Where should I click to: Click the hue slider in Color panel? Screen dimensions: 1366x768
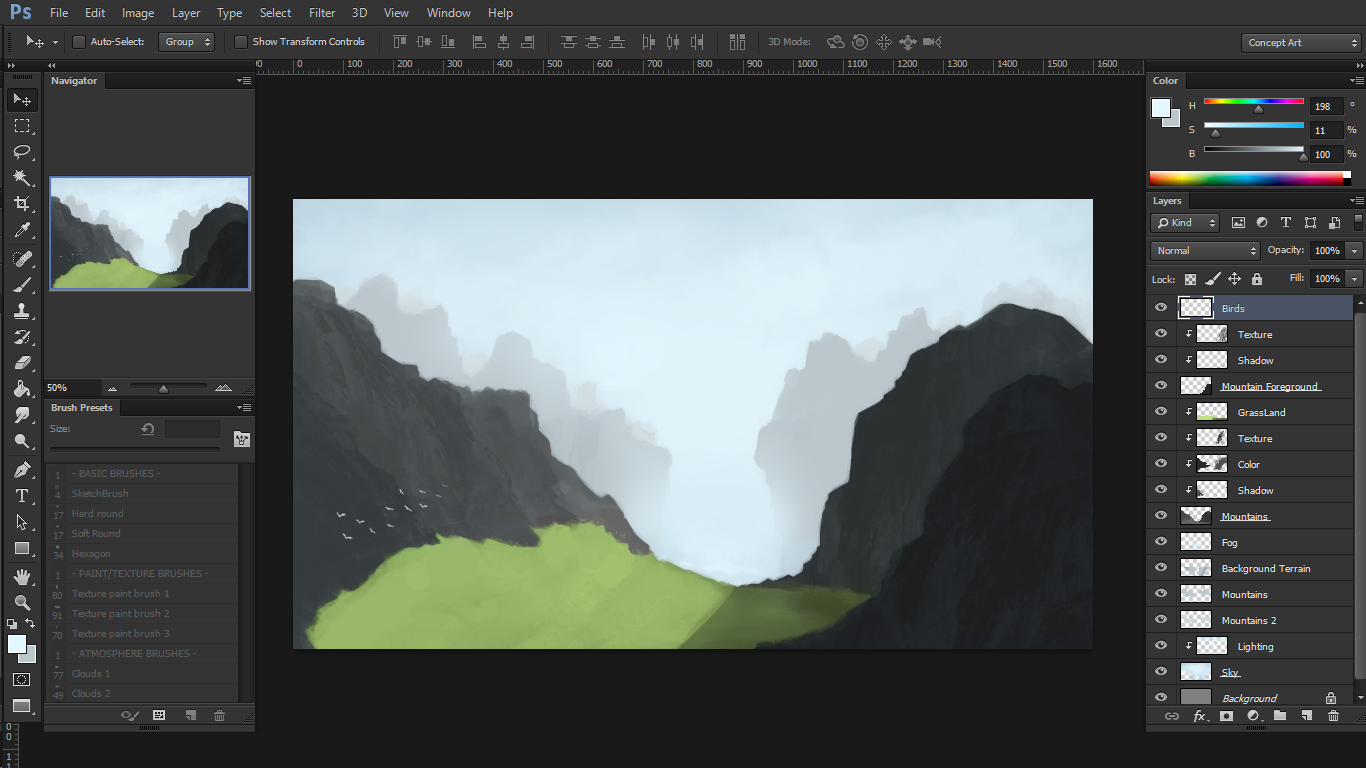tap(1254, 101)
